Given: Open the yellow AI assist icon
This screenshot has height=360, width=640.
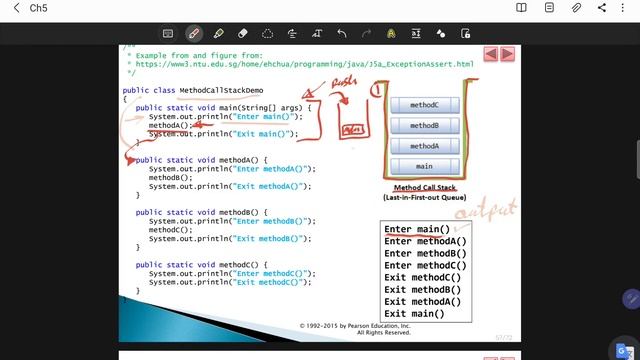Looking at the screenshot, I should point(391,33).
